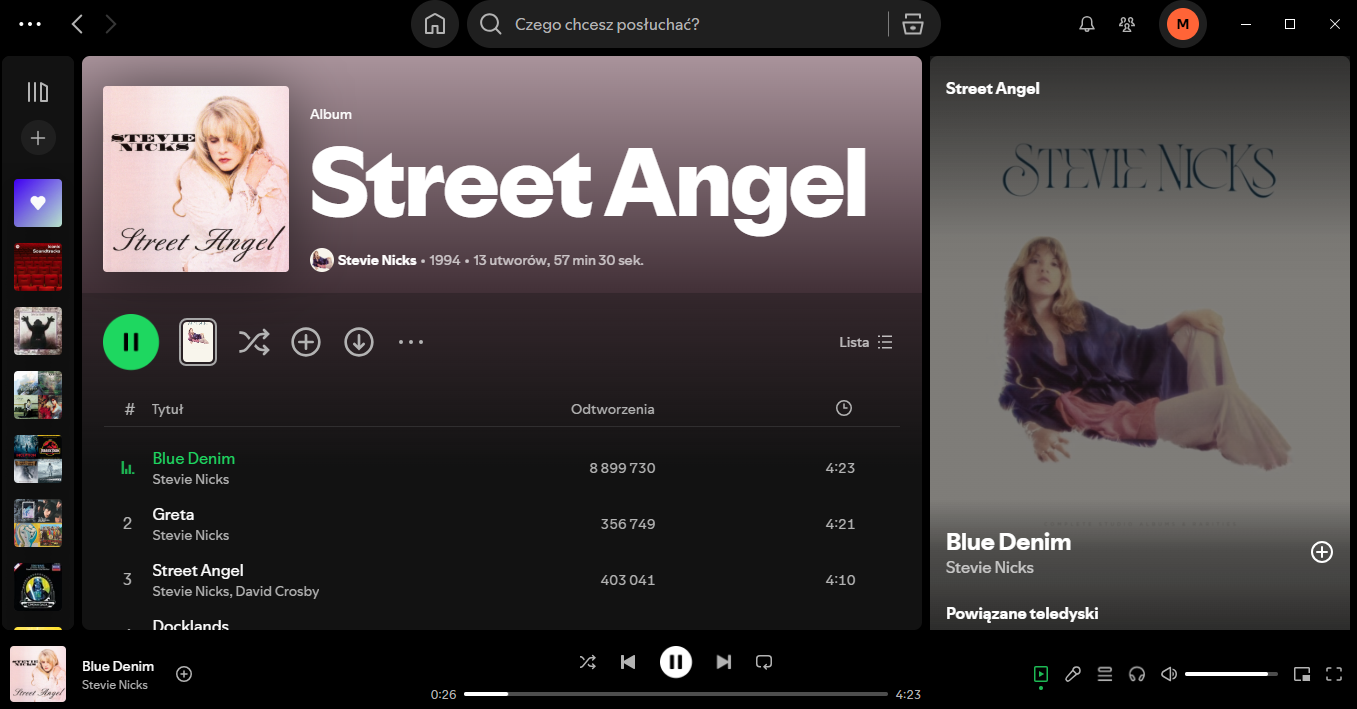Expand Your Library sidebar
This screenshot has height=709, width=1357.
[38, 92]
